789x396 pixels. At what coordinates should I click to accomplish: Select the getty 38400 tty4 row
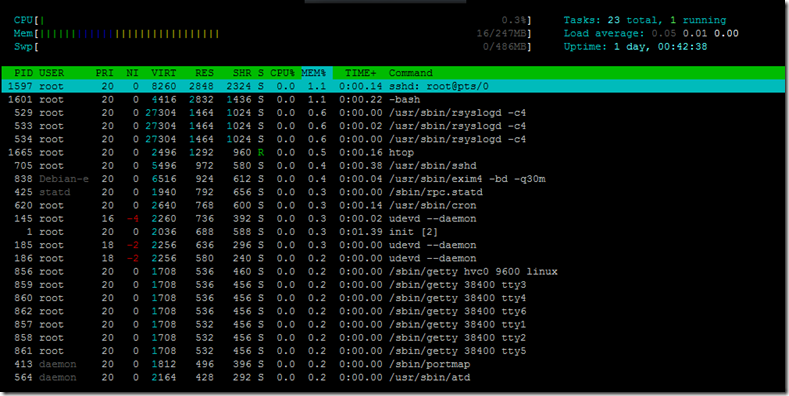[393, 298]
